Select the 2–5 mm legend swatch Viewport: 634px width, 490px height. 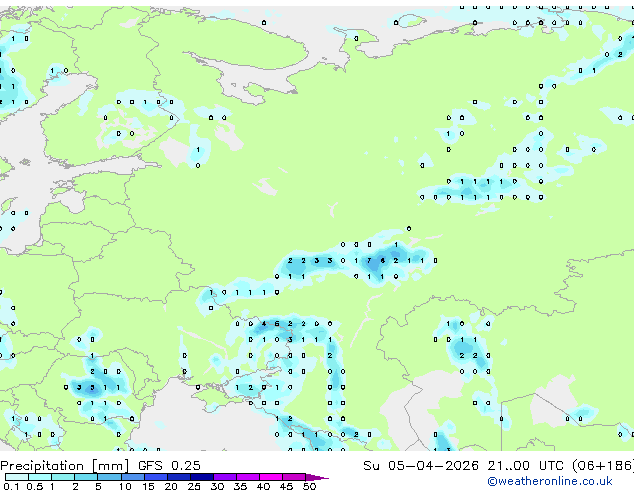coord(86,477)
